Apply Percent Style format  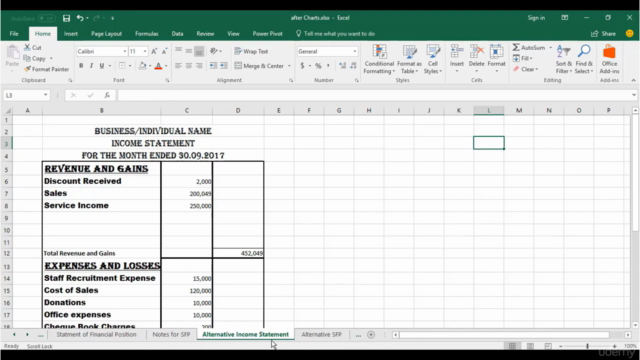click(318, 66)
